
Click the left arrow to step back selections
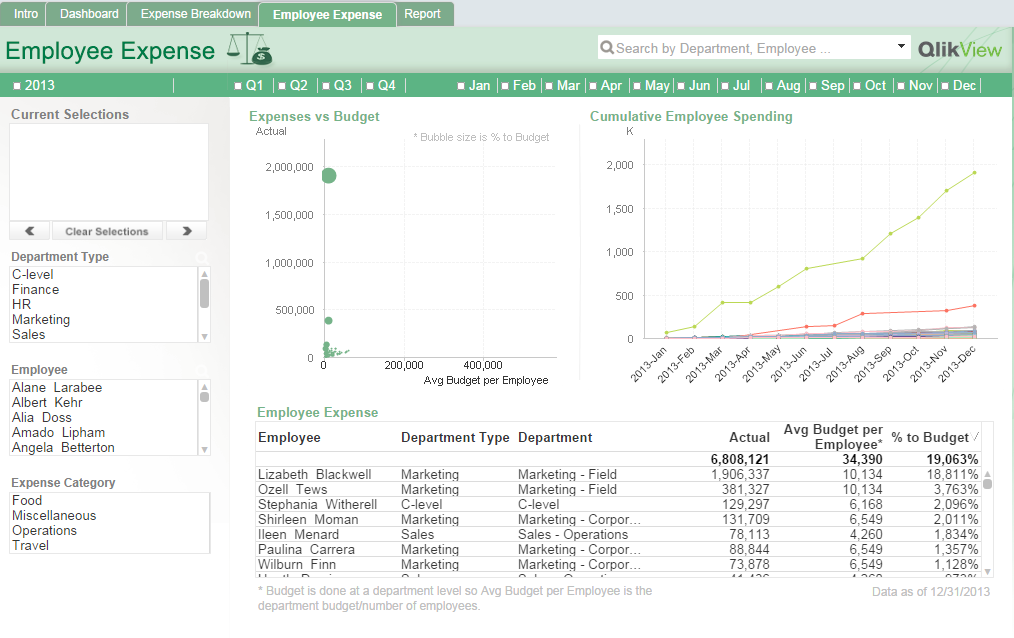pos(29,231)
